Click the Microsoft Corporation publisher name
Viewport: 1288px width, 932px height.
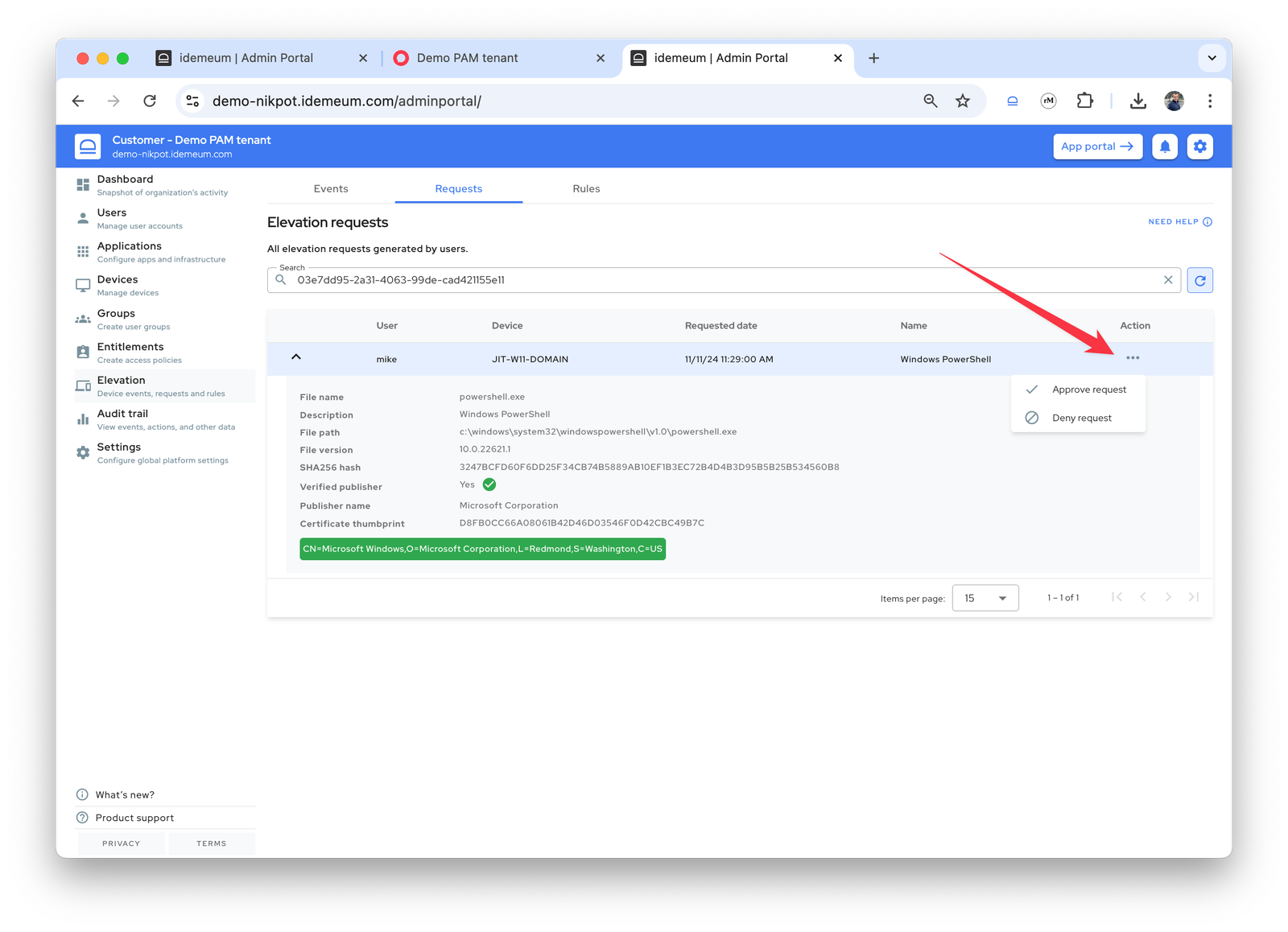coord(509,505)
